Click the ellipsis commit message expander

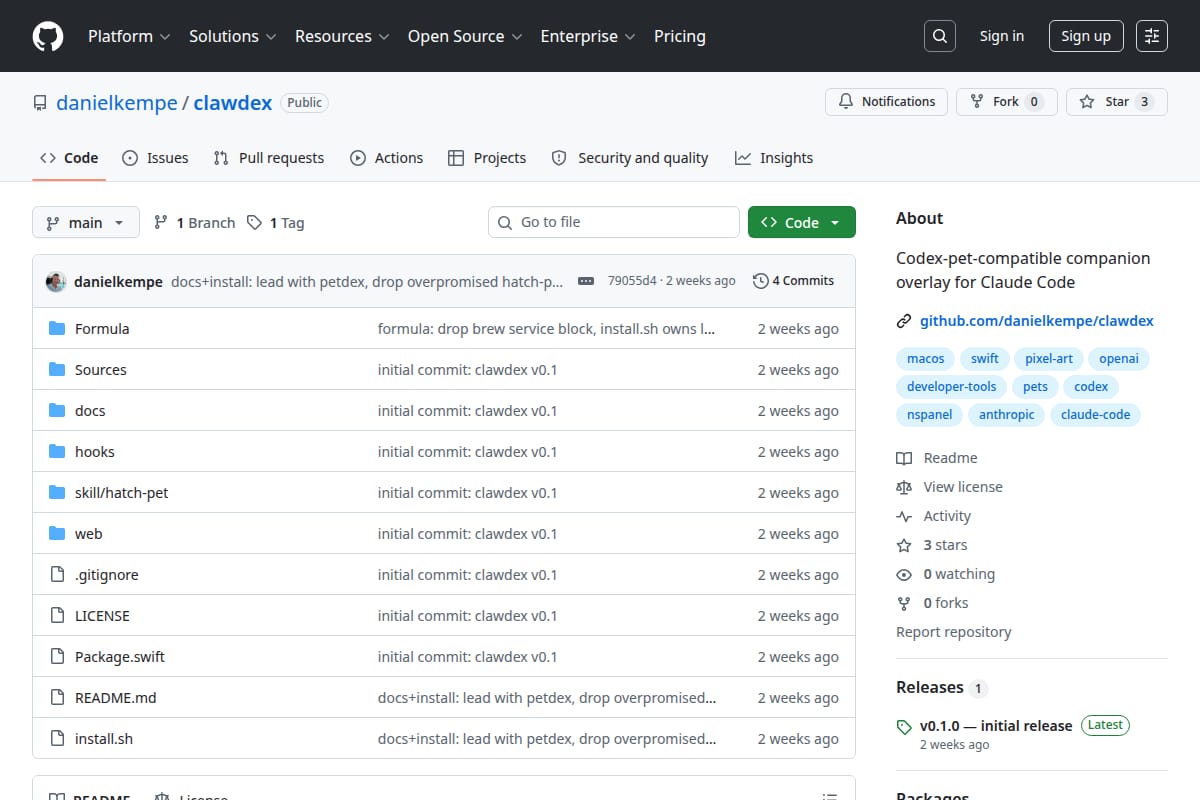(x=586, y=281)
